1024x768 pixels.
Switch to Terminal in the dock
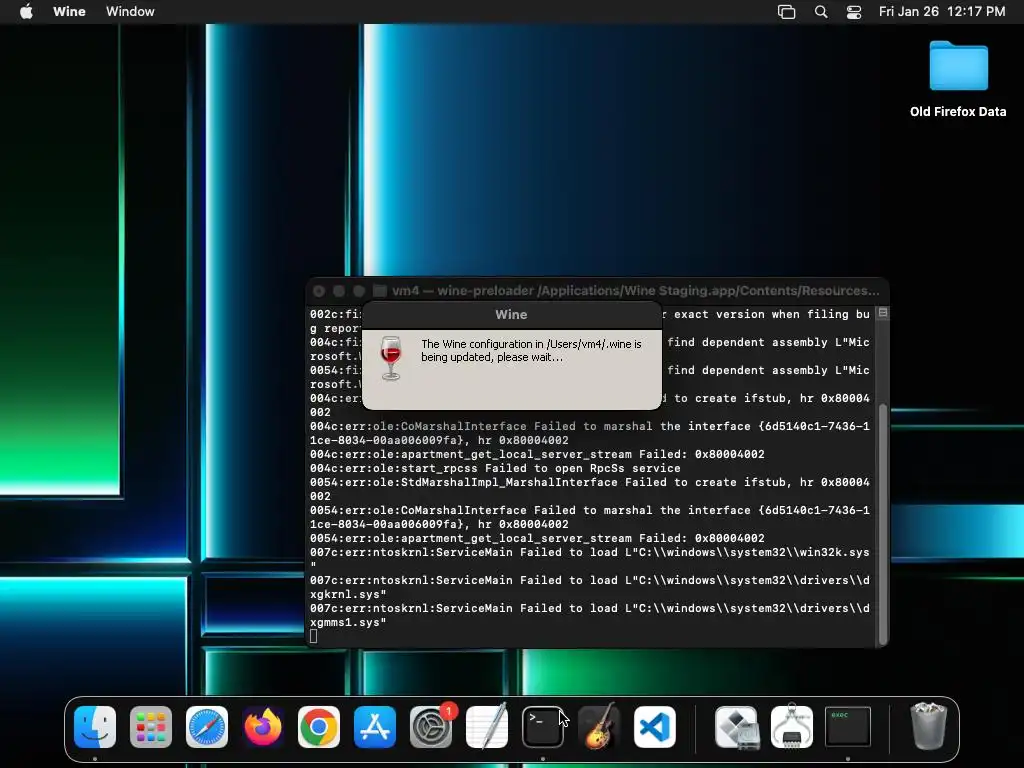543,727
